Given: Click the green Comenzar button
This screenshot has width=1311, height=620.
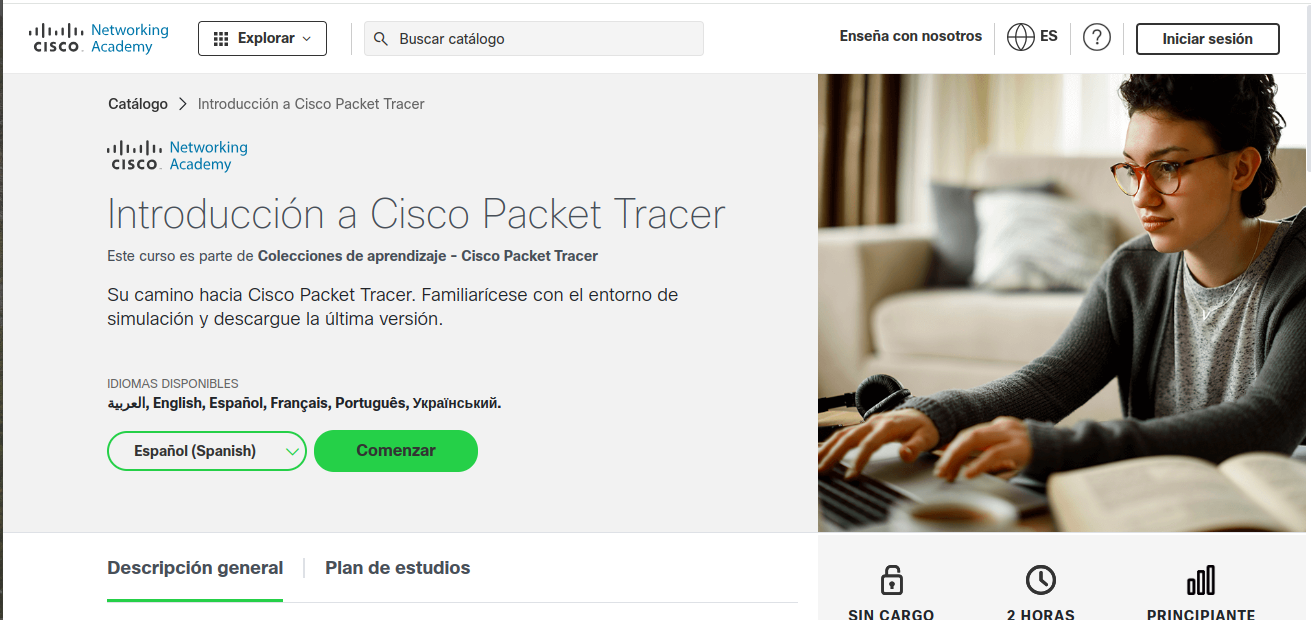Looking at the screenshot, I should (396, 451).
